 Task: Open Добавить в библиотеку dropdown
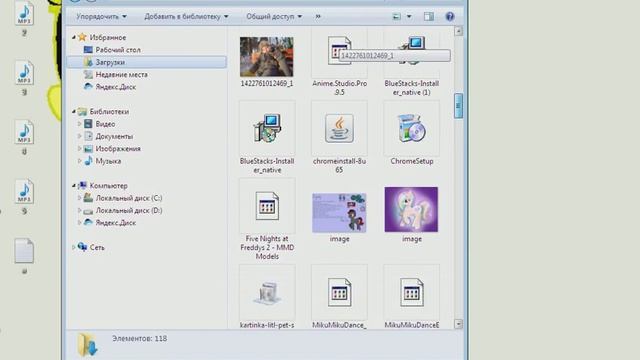point(186,17)
